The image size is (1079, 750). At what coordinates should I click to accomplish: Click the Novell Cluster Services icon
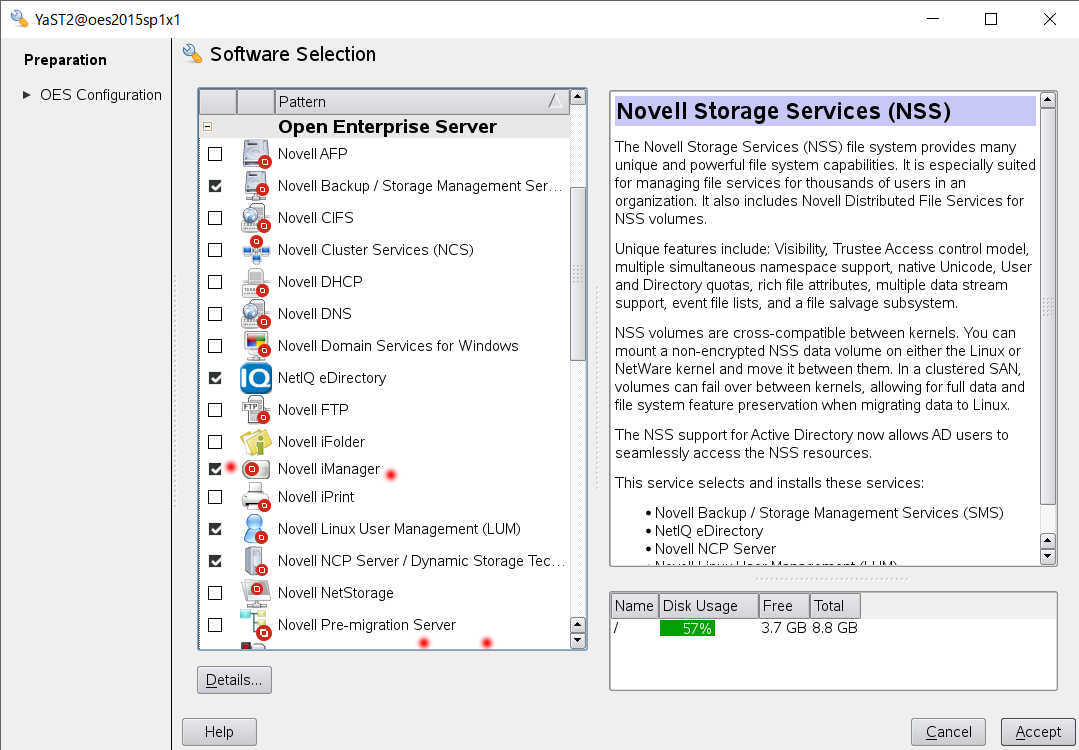pos(256,250)
